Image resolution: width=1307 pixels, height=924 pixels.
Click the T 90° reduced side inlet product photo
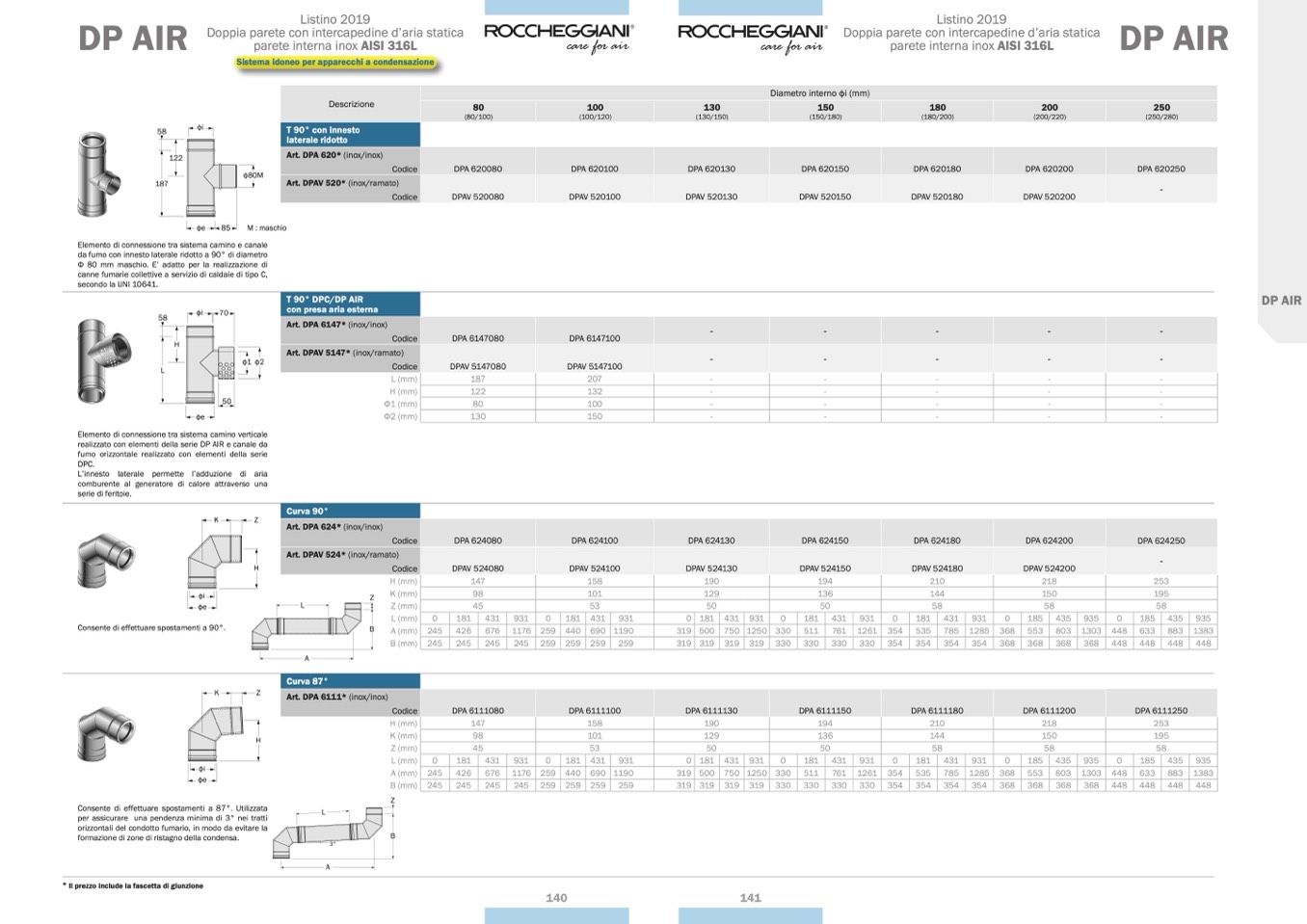(x=100, y=175)
